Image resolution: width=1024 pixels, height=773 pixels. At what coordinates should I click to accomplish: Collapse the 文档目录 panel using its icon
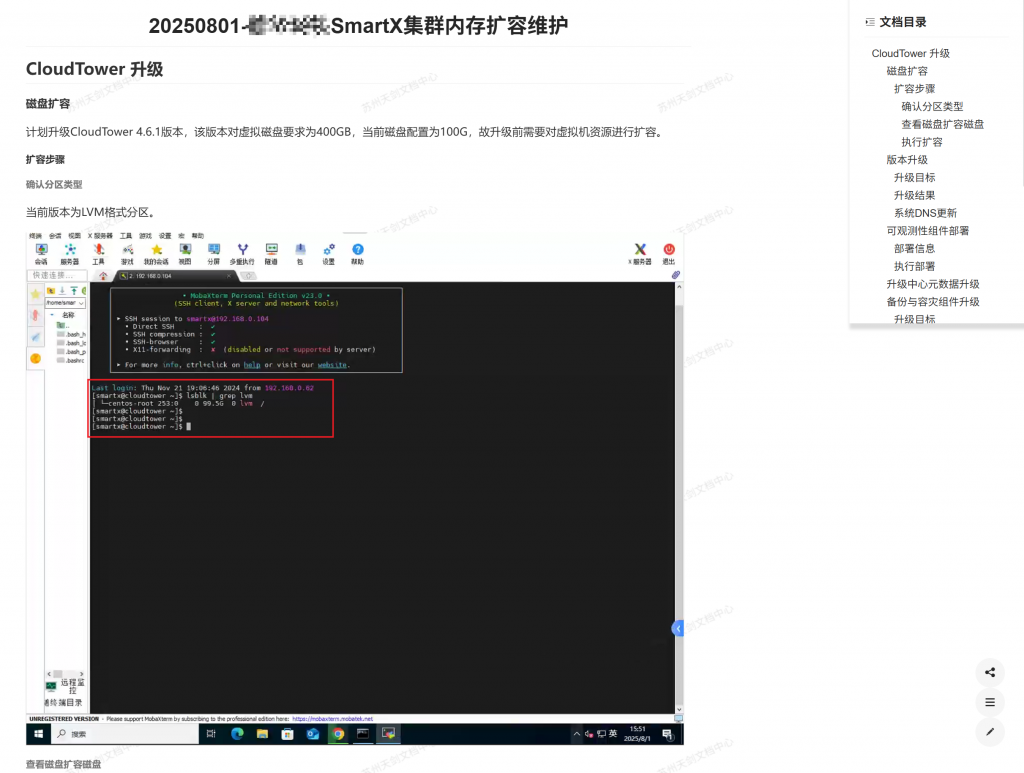(869, 22)
